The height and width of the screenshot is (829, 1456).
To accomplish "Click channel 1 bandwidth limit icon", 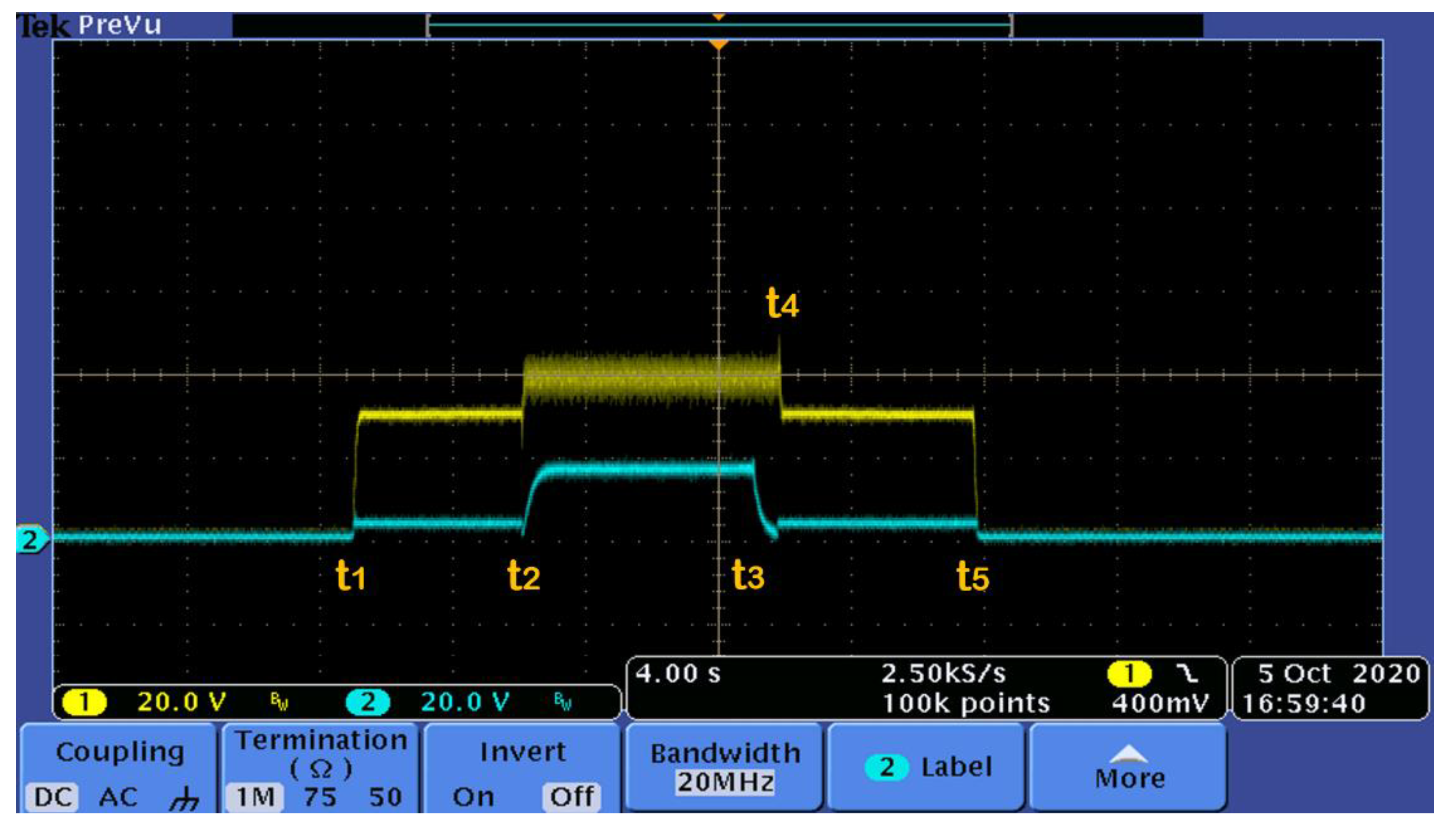I will (x=279, y=702).
